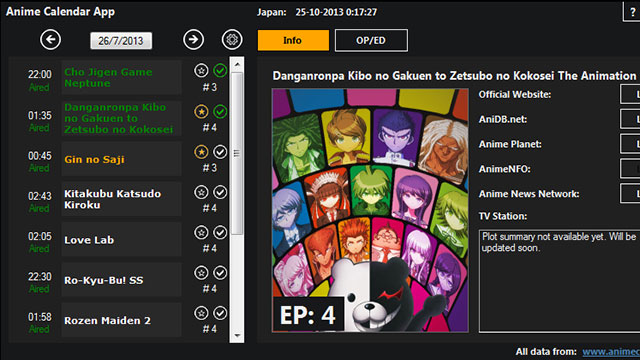Open help with the question mark button
The image size is (640, 360).
[632, 11]
